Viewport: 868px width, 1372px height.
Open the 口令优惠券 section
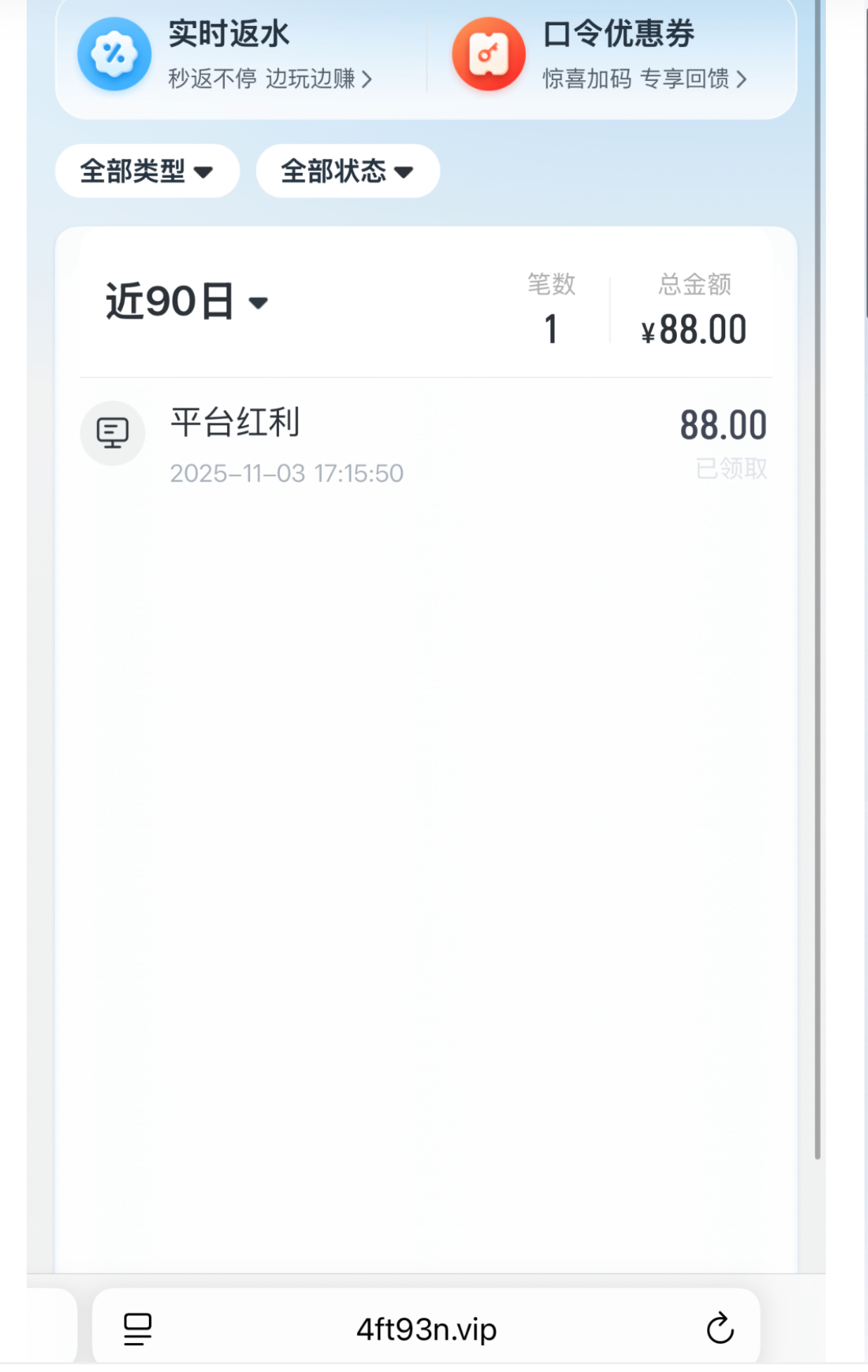click(x=618, y=34)
